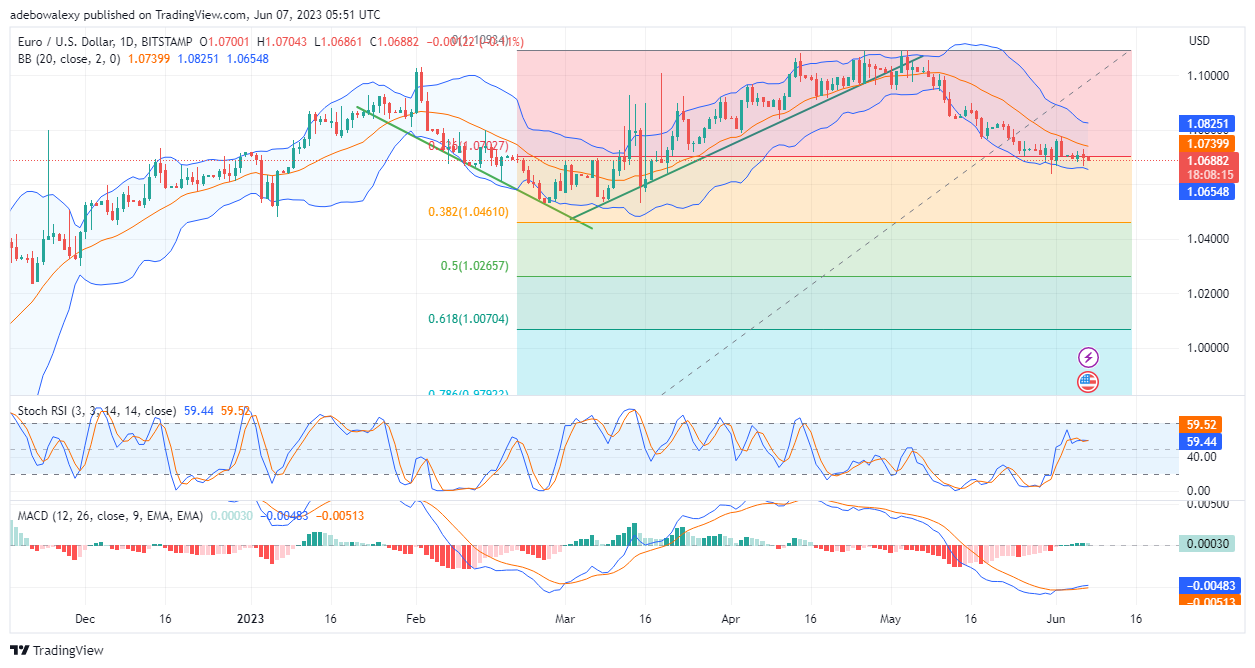
Task: Click the 1.08251 upper band price tag
Action: [x=1207, y=126]
